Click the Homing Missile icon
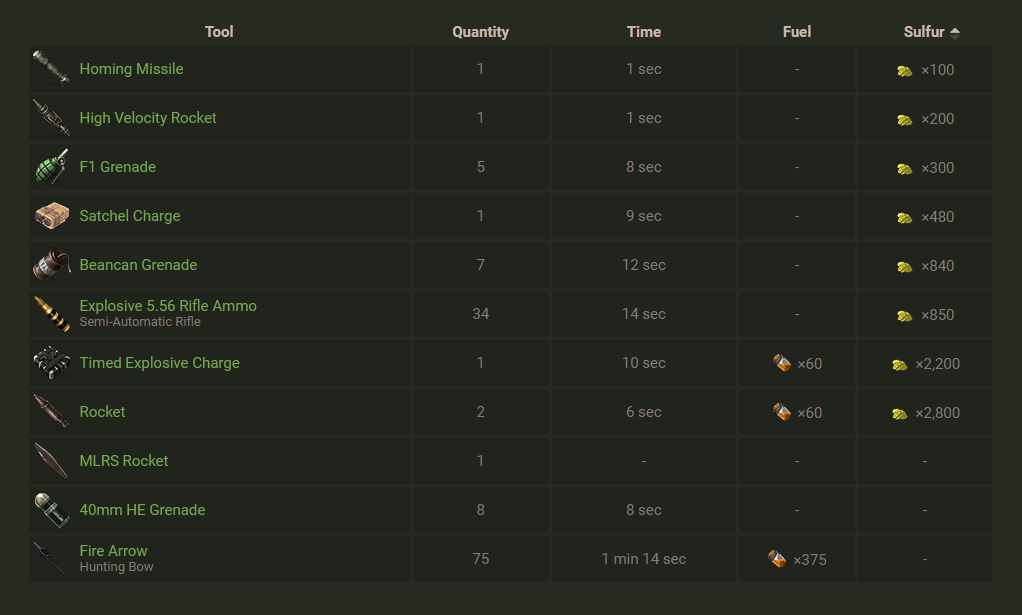 point(50,69)
